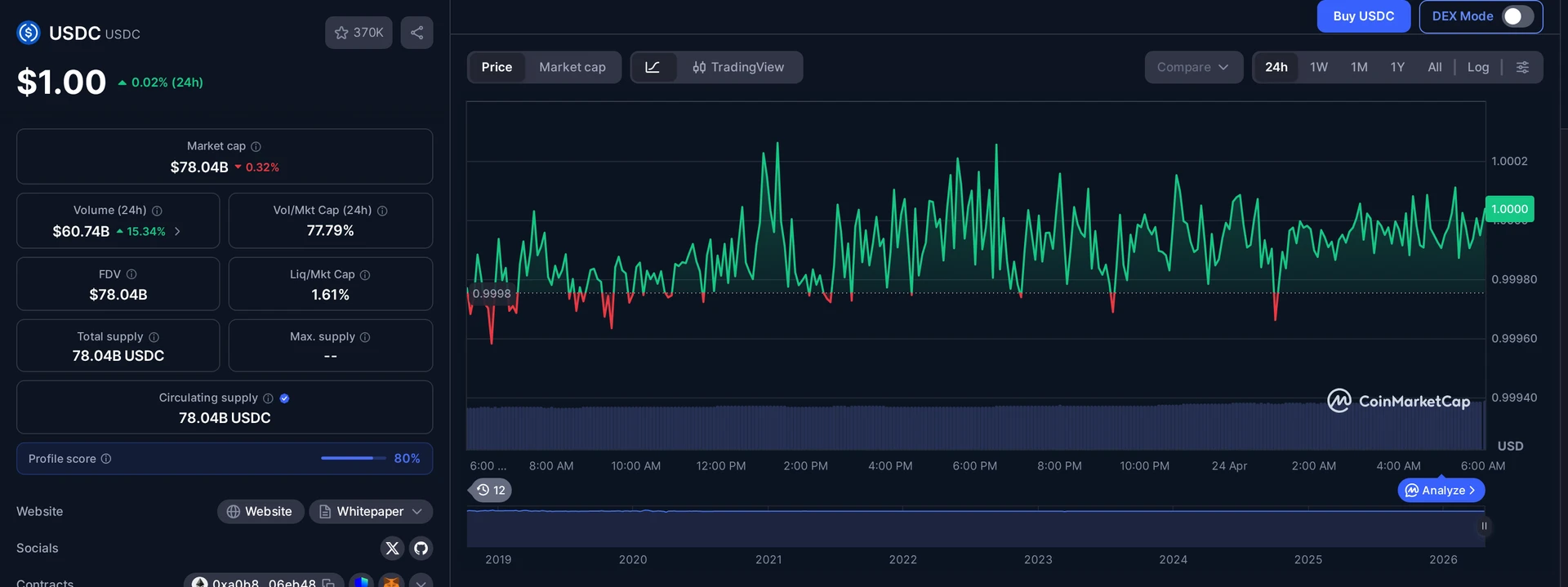Click the verified badge next to Circulating supply
The height and width of the screenshot is (587, 1568).
[284, 398]
